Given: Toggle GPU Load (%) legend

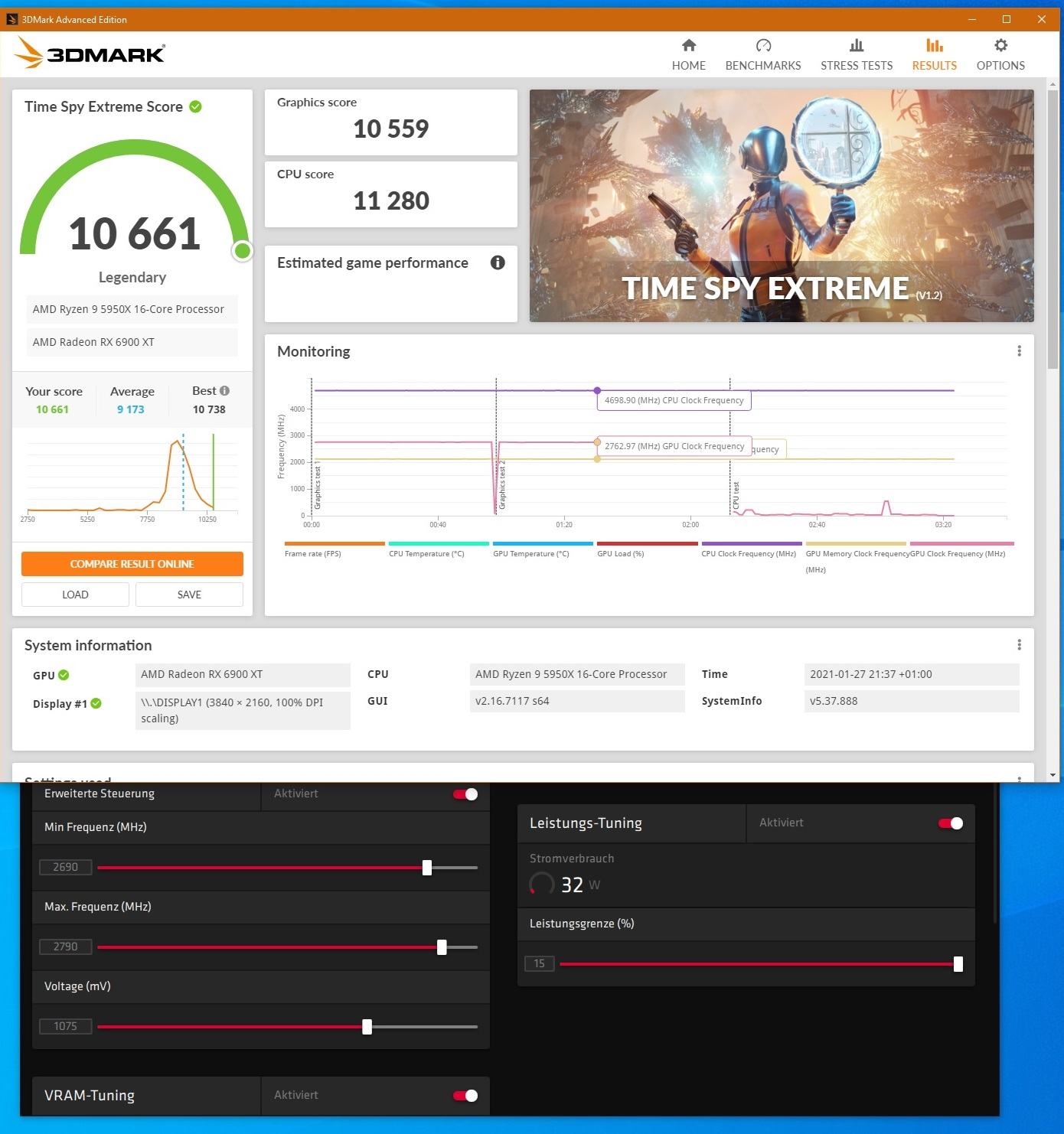Looking at the screenshot, I should click(647, 550).
